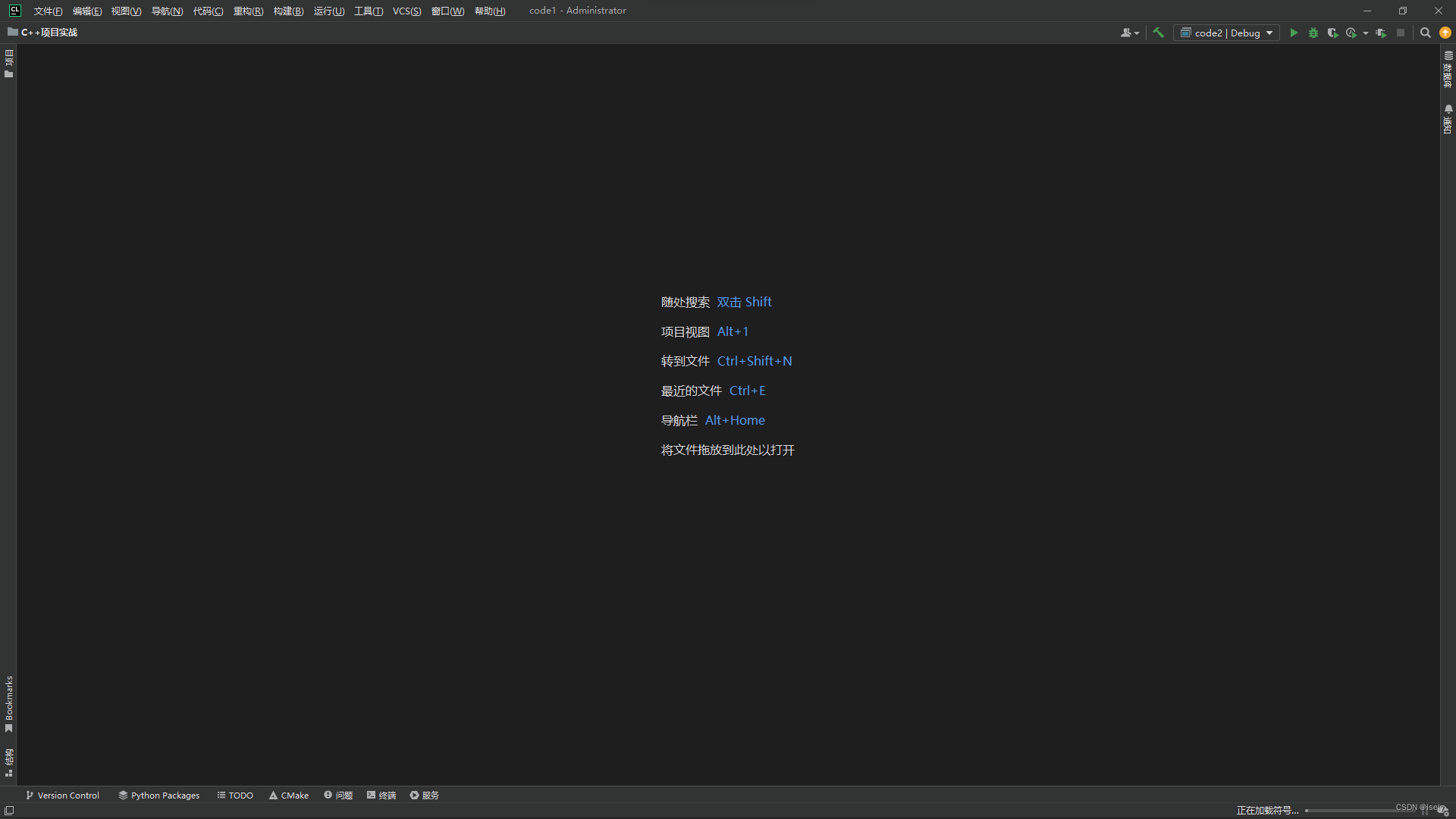Start debugging with the bug icon

click(1313, 33)
